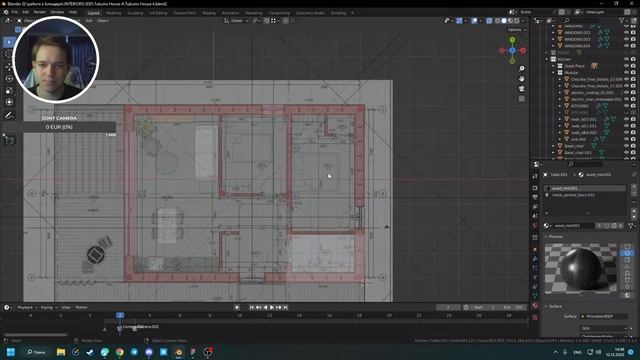Switch viewport shading to wireframe
Viewport: 640px width, 360px height.
(x=498, y=20)
